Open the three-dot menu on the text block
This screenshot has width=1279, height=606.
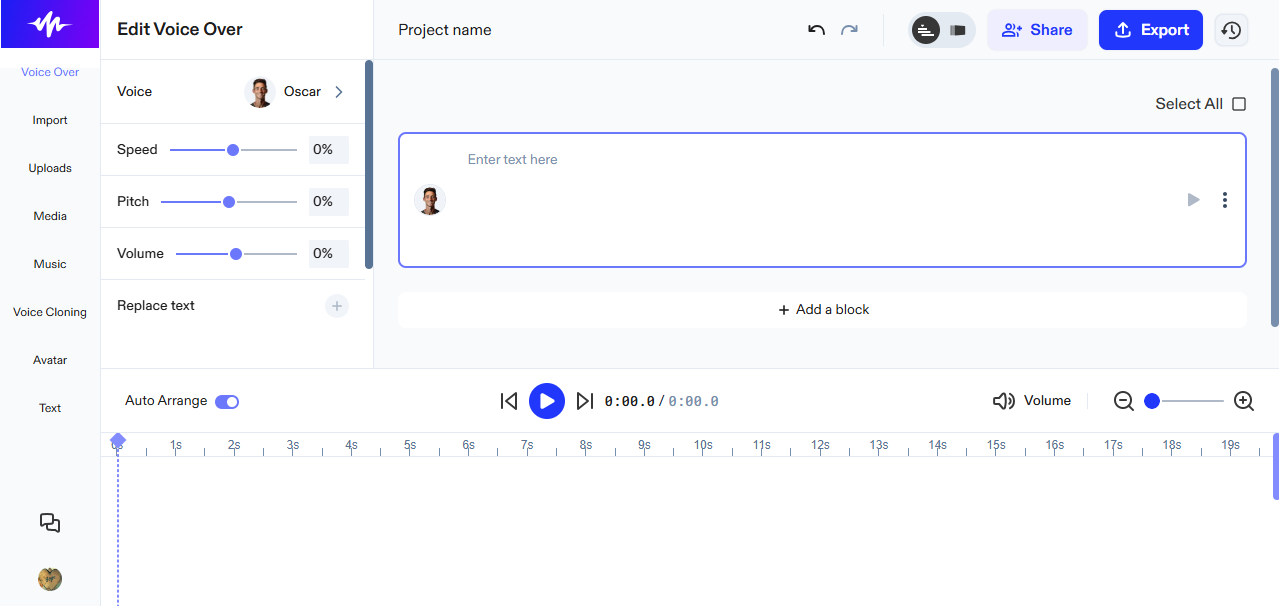point(1225,199)
